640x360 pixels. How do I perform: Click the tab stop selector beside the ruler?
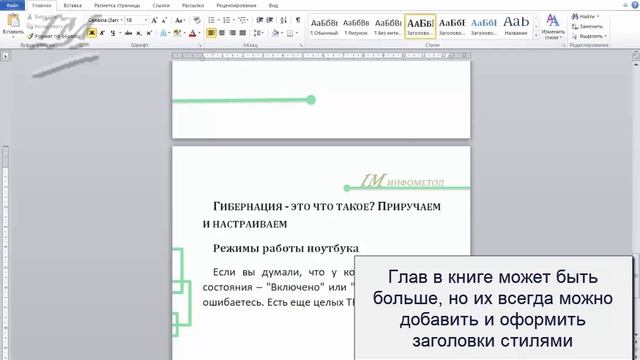pyautogui.click(x=5, y=56)
